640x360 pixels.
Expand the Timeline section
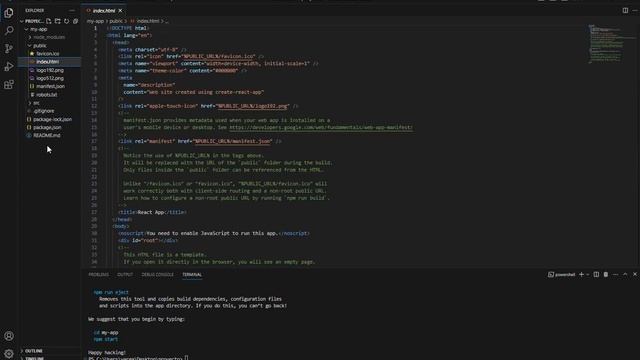(35, 358)
